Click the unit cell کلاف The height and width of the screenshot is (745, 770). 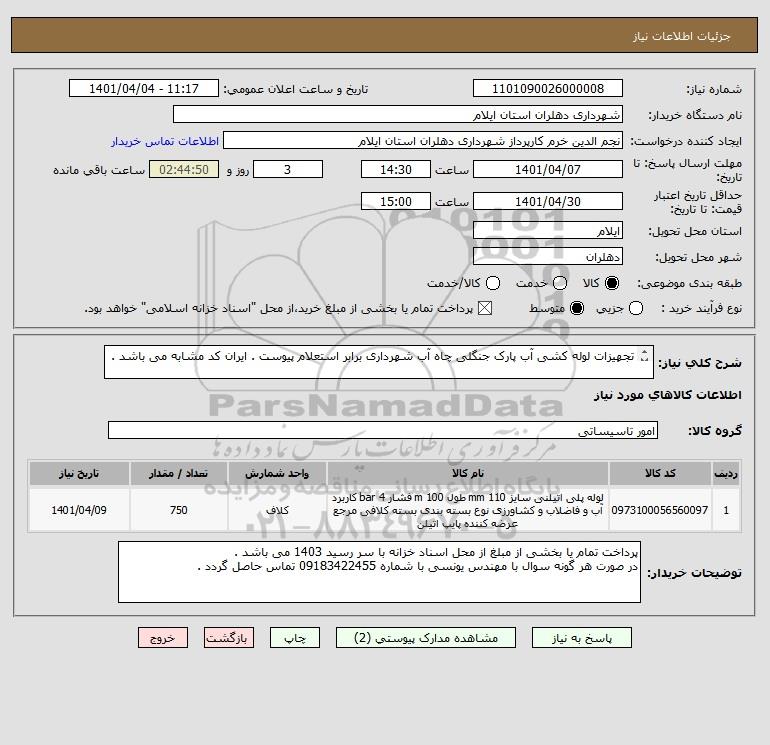point(277,510)
